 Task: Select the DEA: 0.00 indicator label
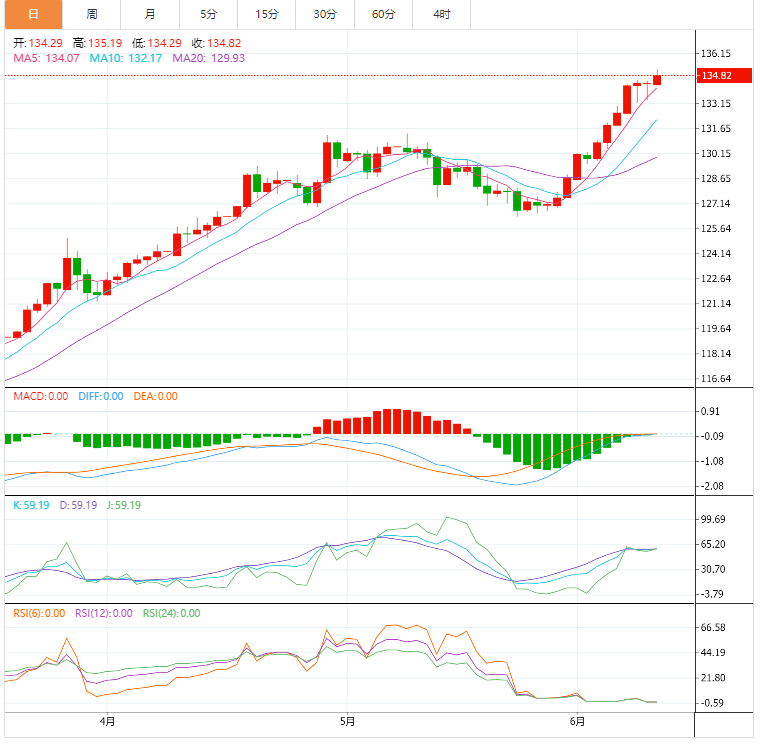coord(154,397)
